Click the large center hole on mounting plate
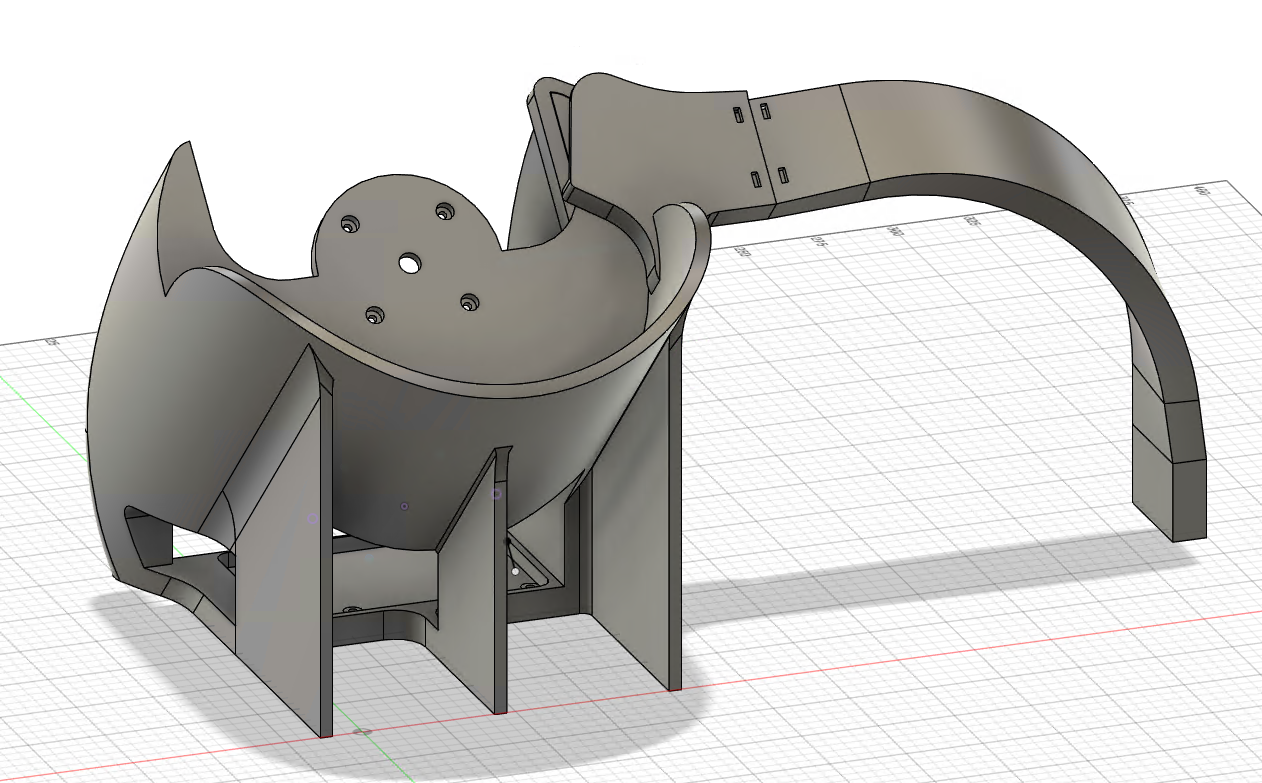This screenshot has width=1262, height=783. coord(409,263)
